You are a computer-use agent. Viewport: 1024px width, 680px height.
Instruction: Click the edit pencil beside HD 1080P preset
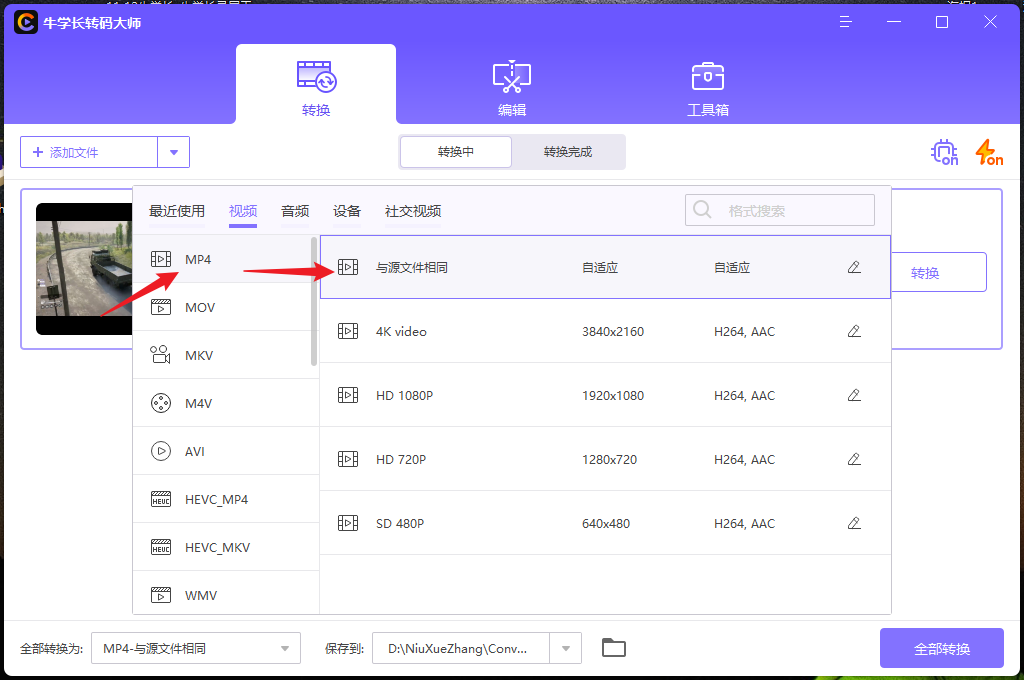click(x=854, y=394)
